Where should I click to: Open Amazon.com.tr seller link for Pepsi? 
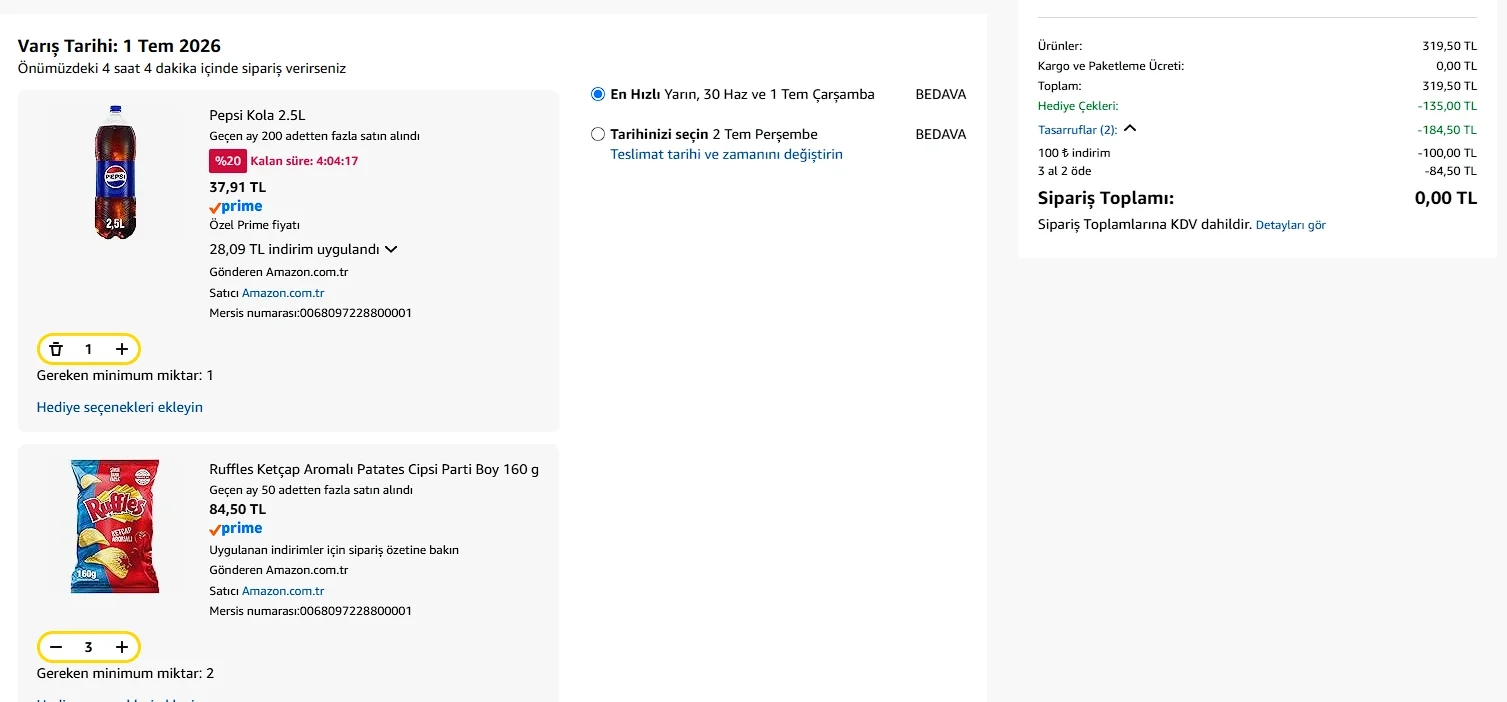point(283,293)
